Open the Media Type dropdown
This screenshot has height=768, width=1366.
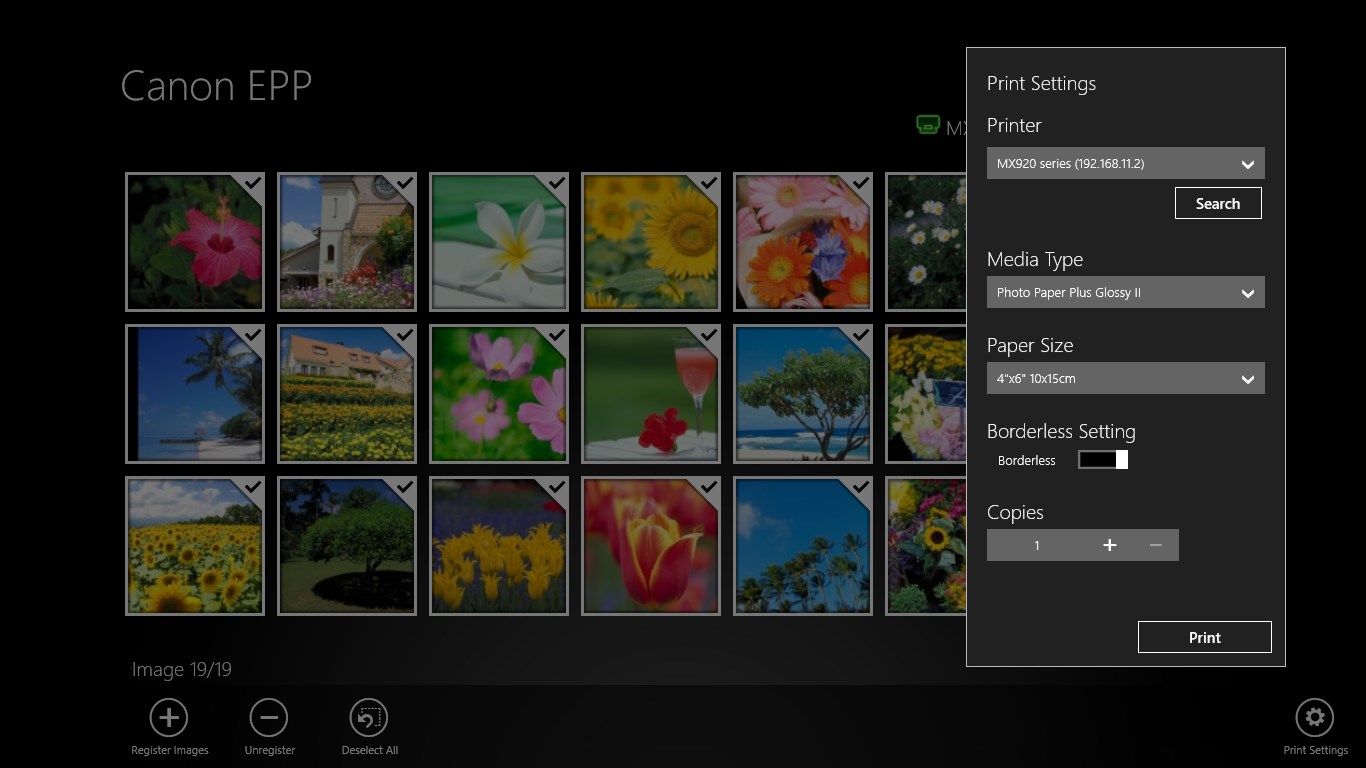(x=1125, y=292)
